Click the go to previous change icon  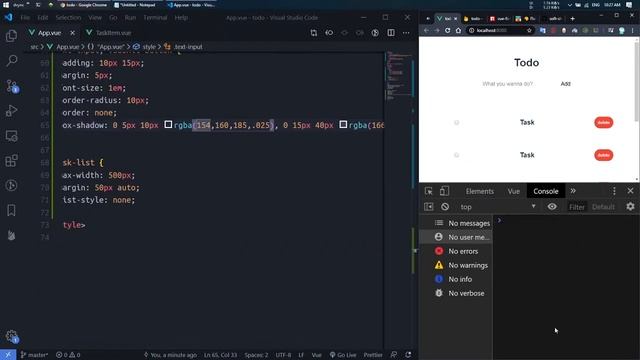[329, 33]
